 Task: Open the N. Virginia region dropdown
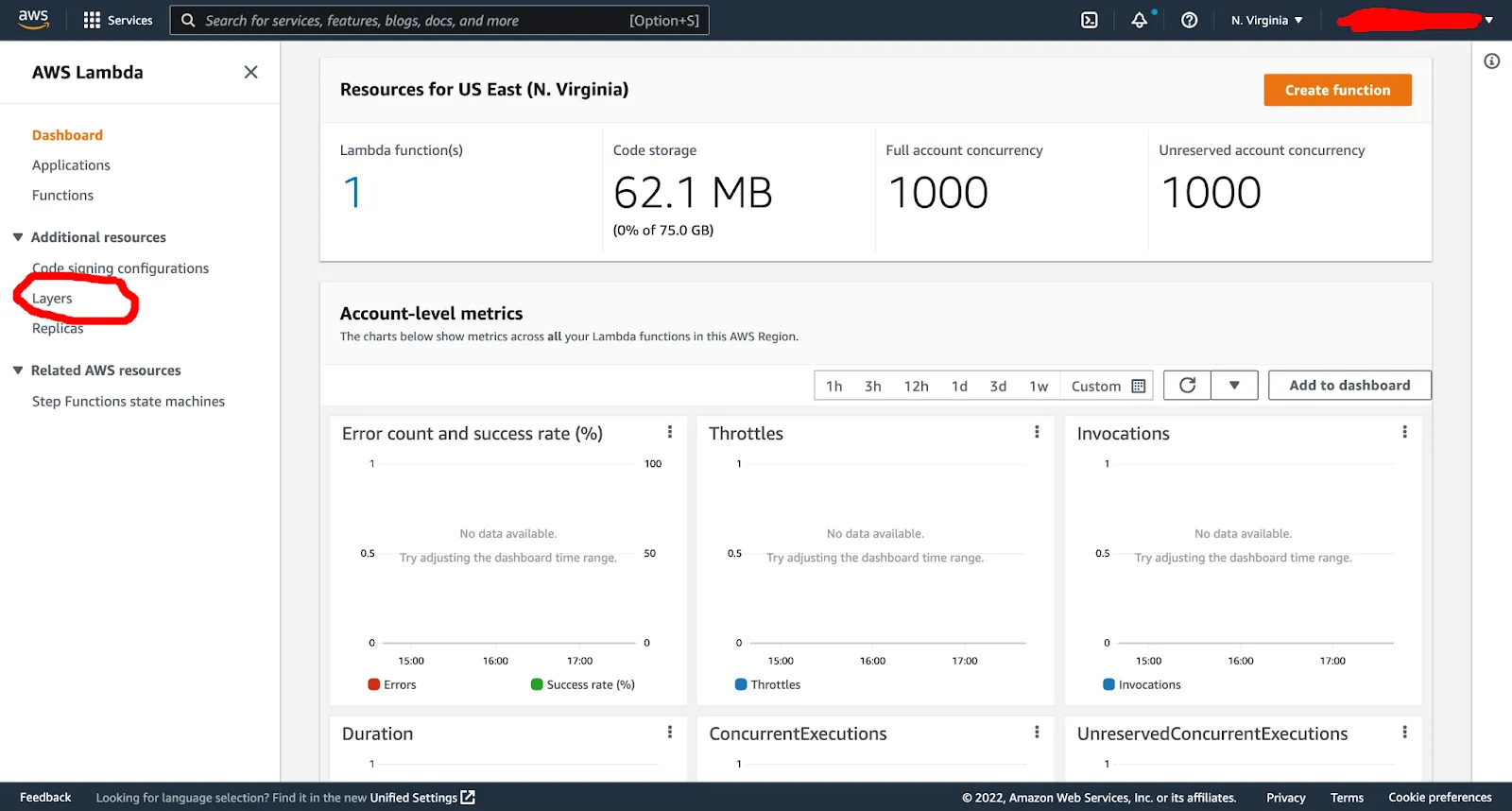coord(1267,20)
